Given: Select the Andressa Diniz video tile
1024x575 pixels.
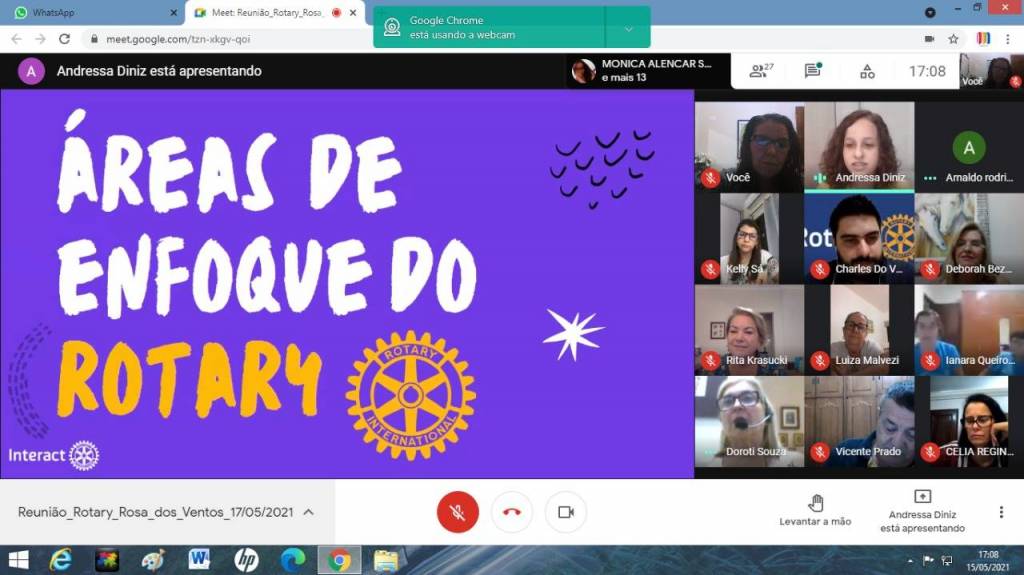Looking at the screenshot, I should point(859,146).
